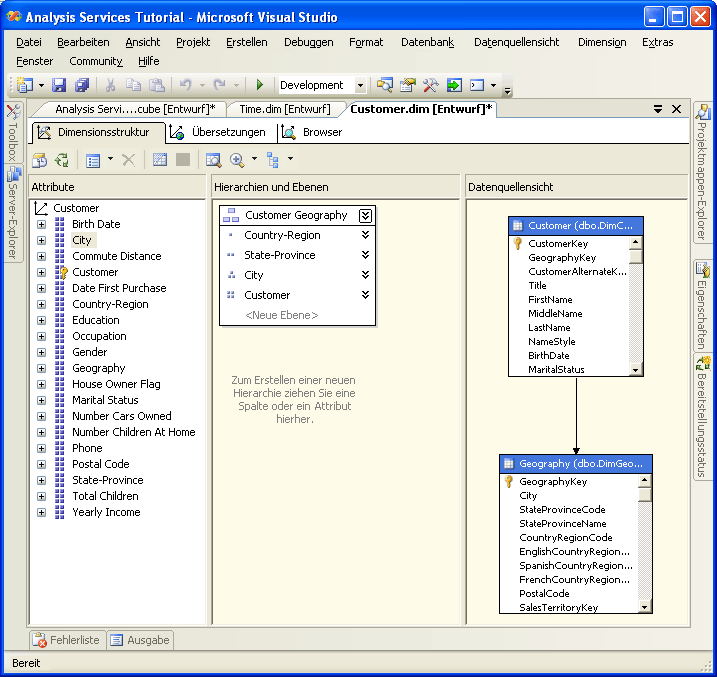Expand the Birth Date attribute node
The image size is (717, 677).
point(41,224)
